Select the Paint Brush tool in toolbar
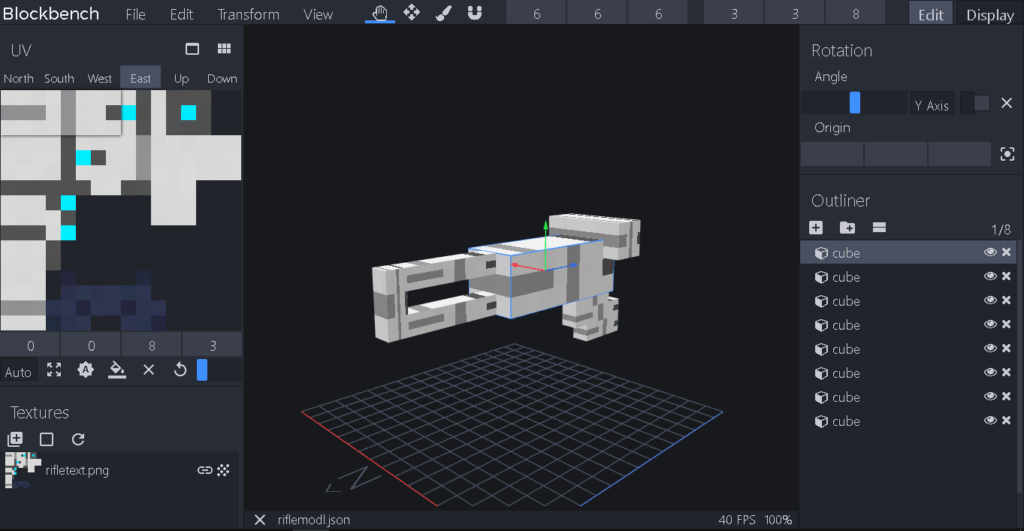 [444, 13]
